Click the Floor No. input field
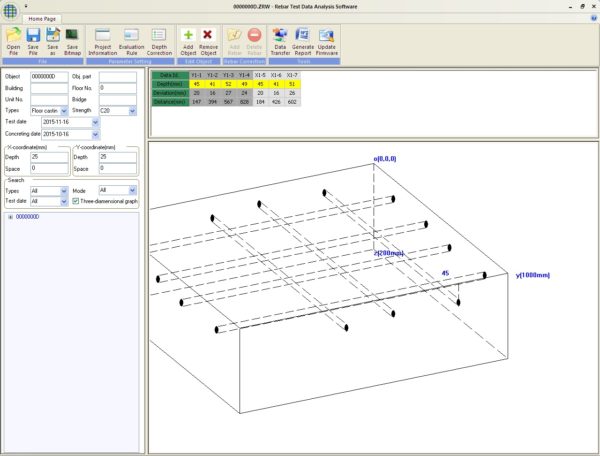Screen dimensions: 600x456 click(x=117, y=88)
